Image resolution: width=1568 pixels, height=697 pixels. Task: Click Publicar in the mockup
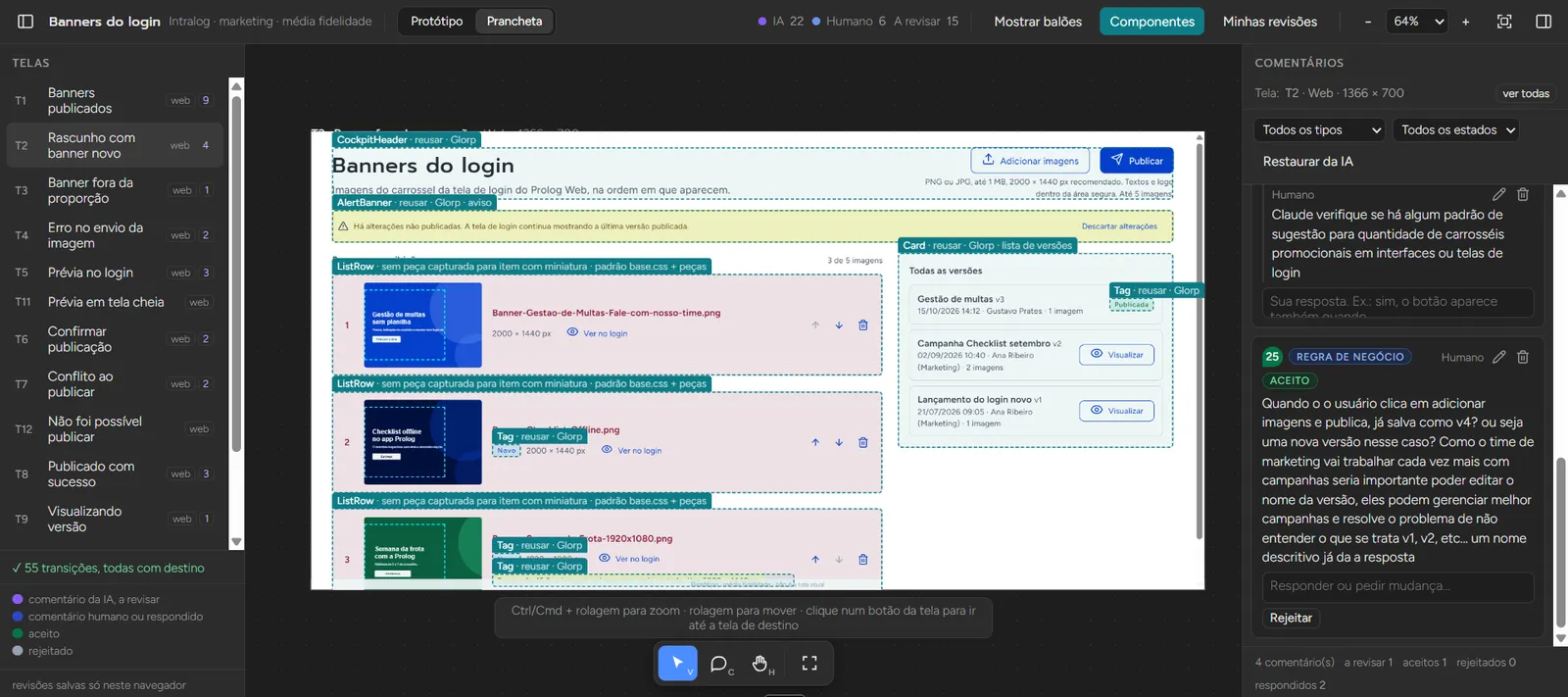(x=1137, y=161)
